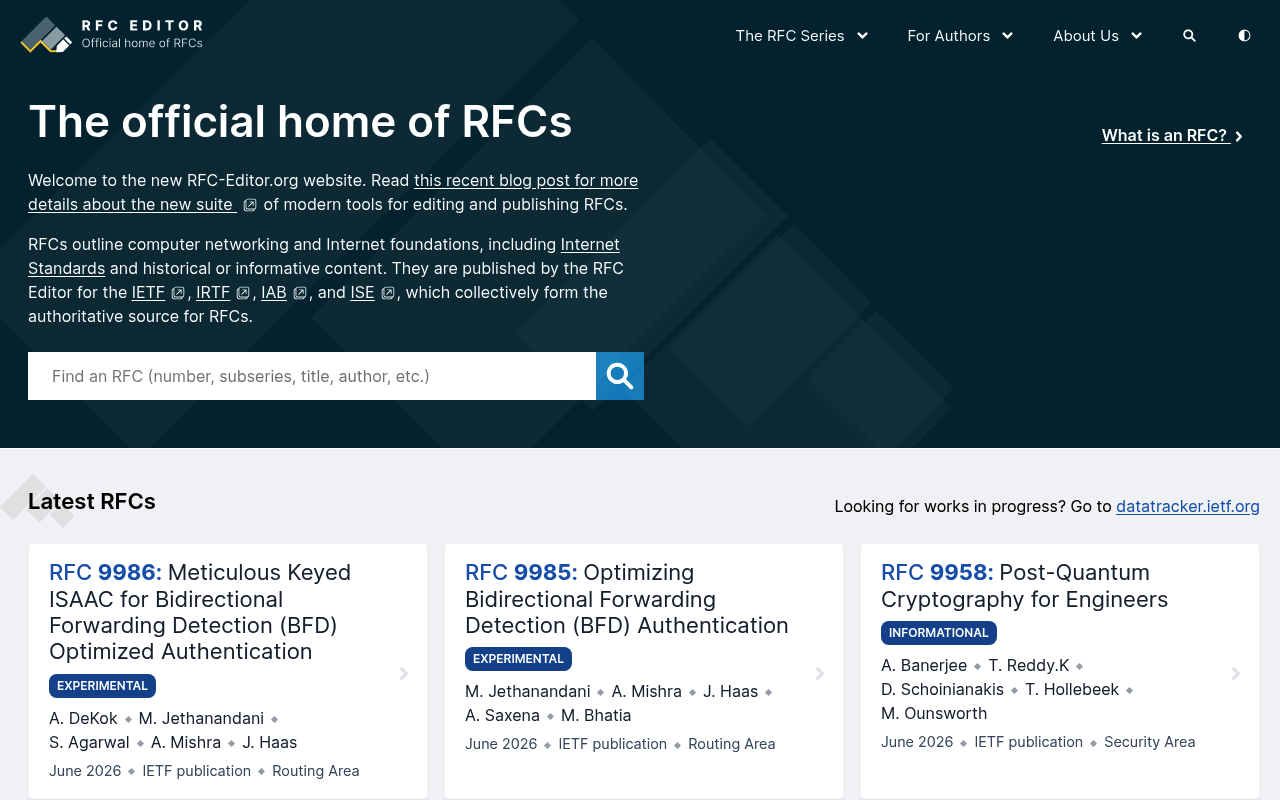Click external link icon after 'new suite'
This screenshot has width=1280, height=800.
click(x=250, y=205)
